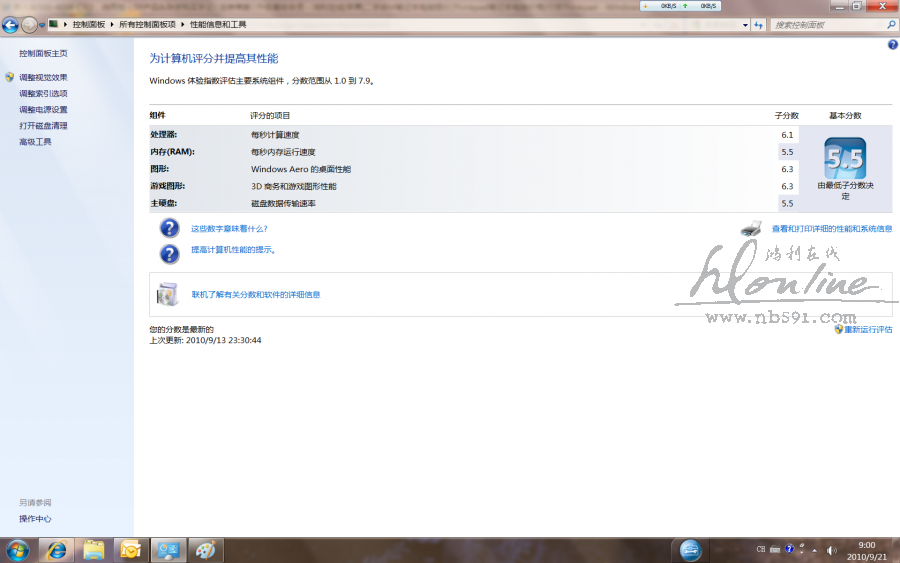Screen dimensions: 900x563
Task: Click 磁盘数据传输速率 text
Action: click(x=283, y=204)
